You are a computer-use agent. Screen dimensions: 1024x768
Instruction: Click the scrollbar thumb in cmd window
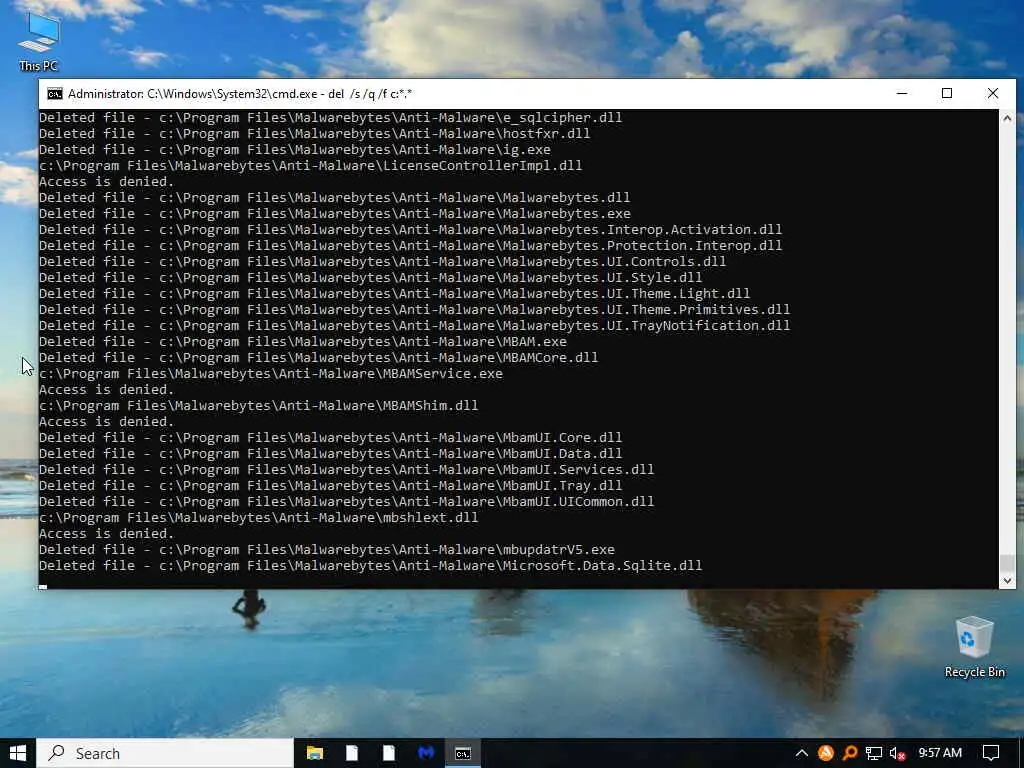1007,562
